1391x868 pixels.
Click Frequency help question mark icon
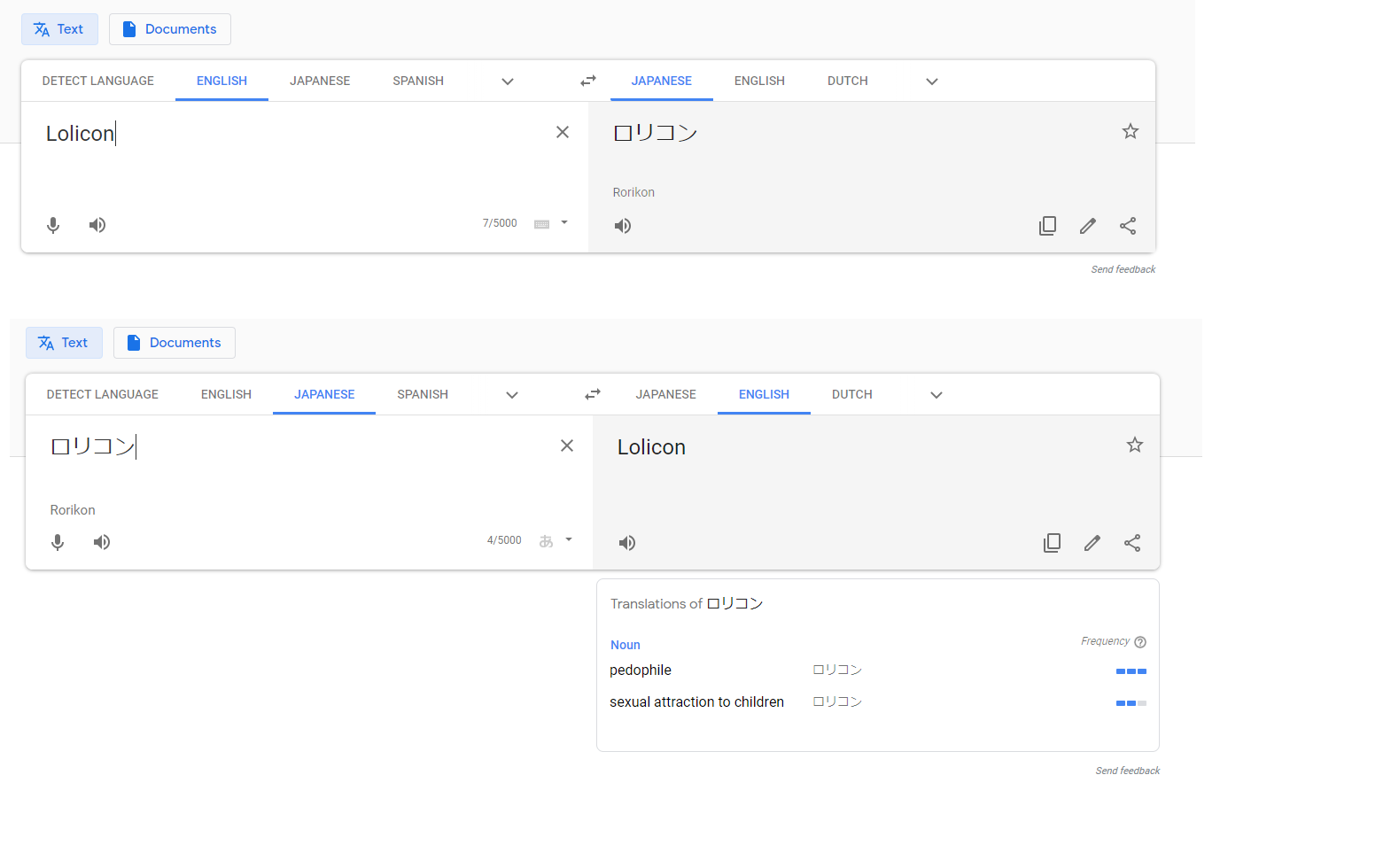[x=1140, y=642]
